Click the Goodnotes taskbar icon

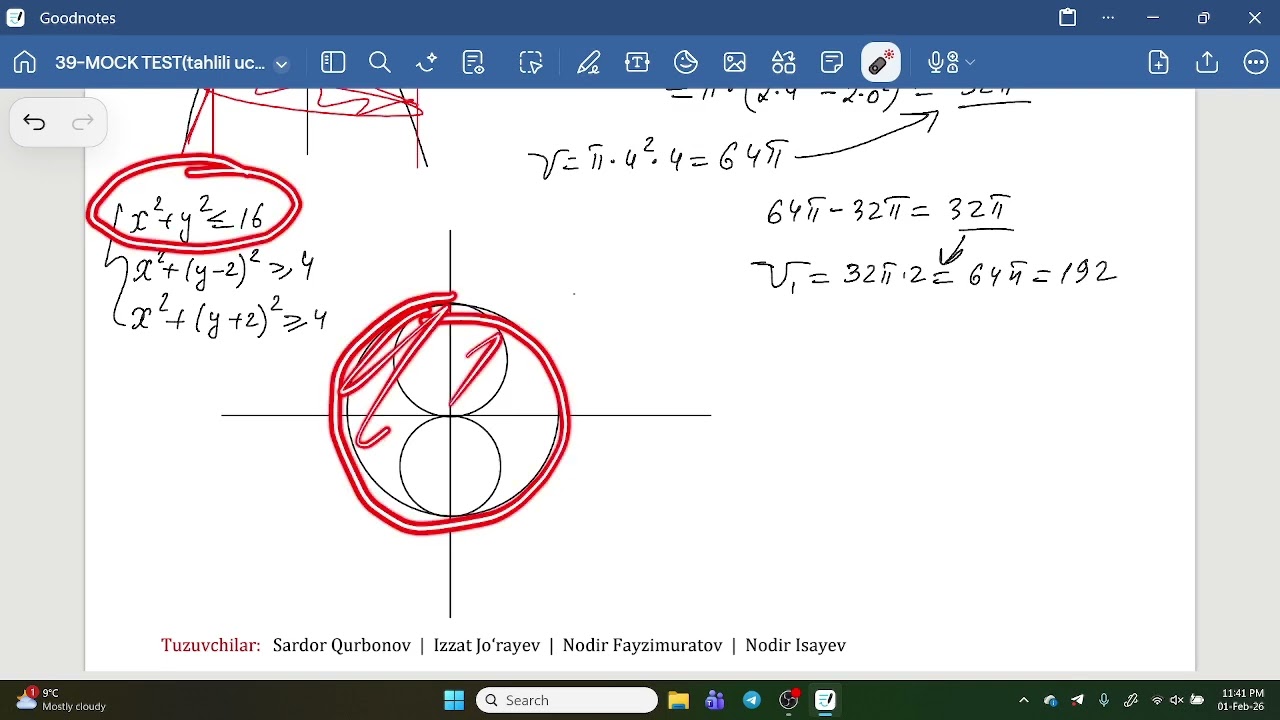tap(826, 700)
